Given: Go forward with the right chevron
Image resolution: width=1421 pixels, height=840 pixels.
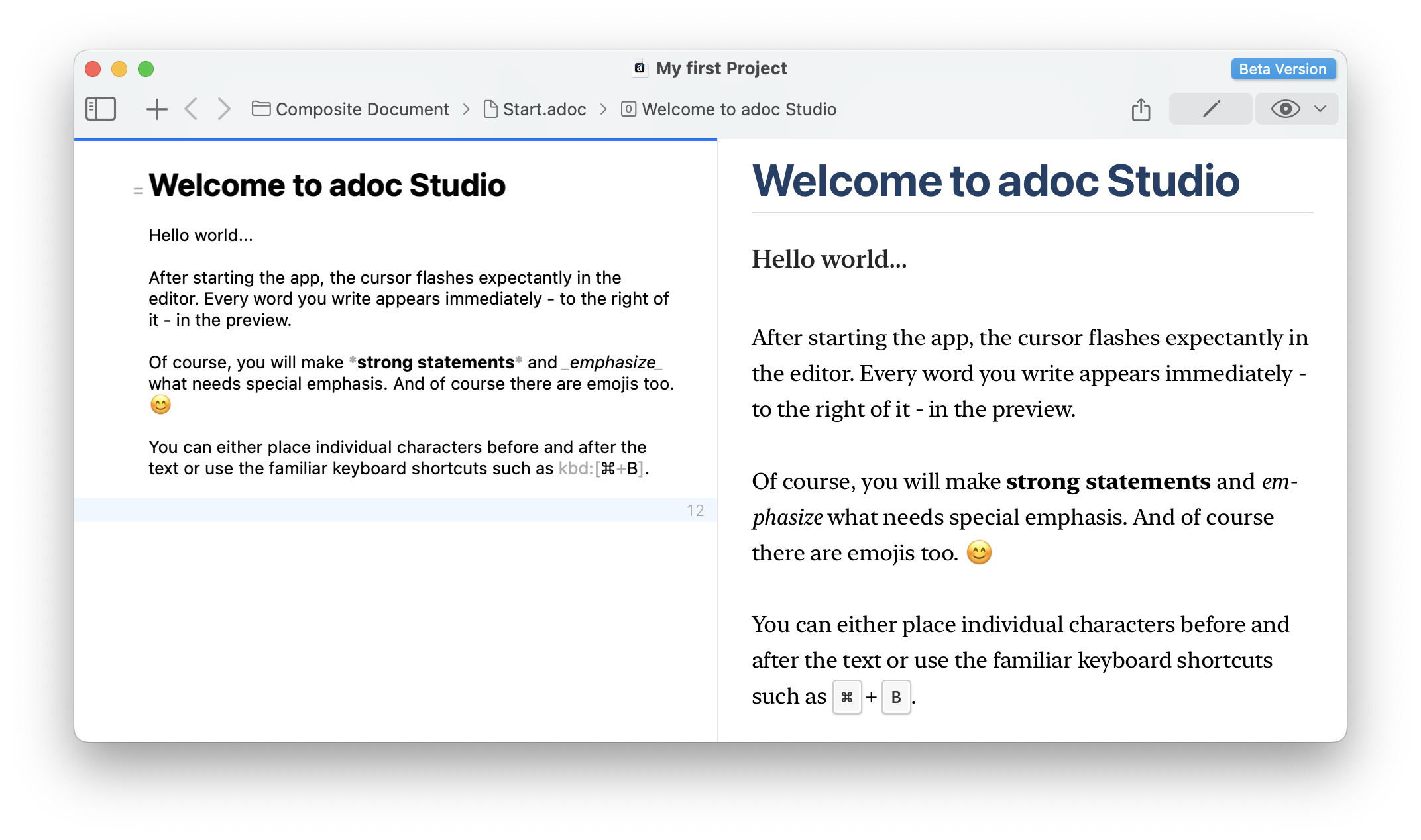Looking at the screenshot, I should point(224,109).
